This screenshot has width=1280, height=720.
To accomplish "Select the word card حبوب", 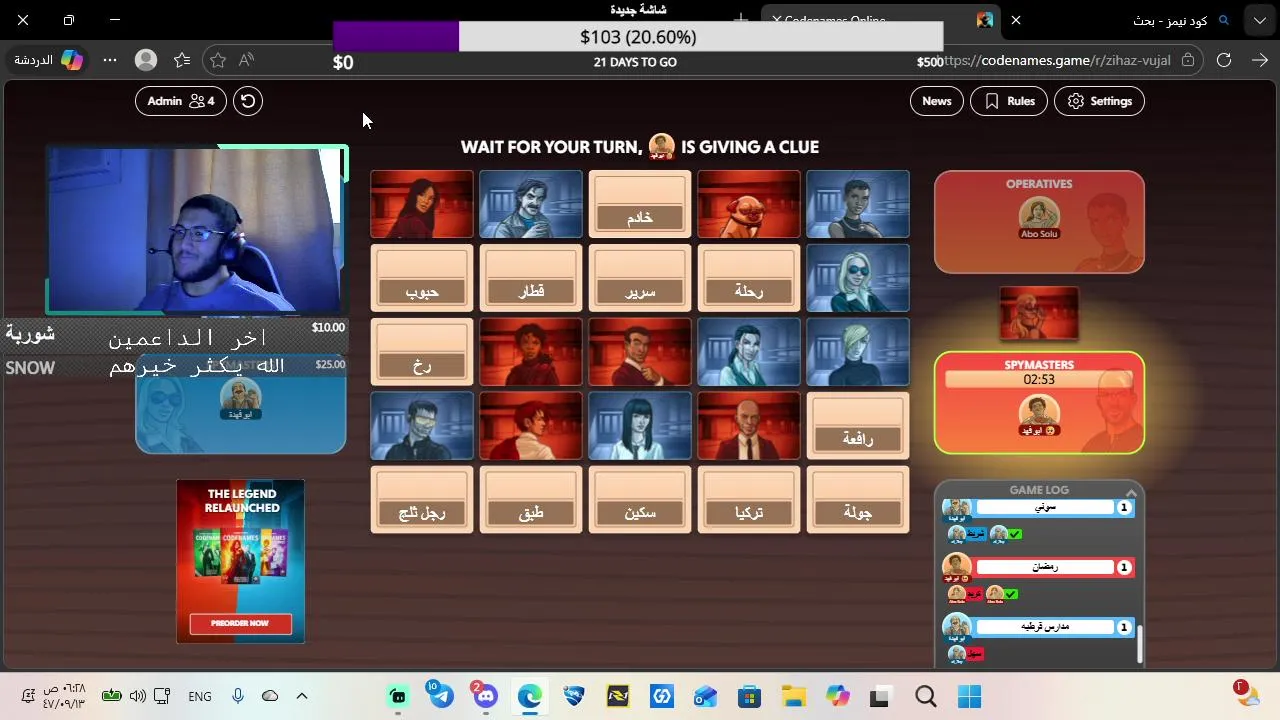I will (422, 278).
